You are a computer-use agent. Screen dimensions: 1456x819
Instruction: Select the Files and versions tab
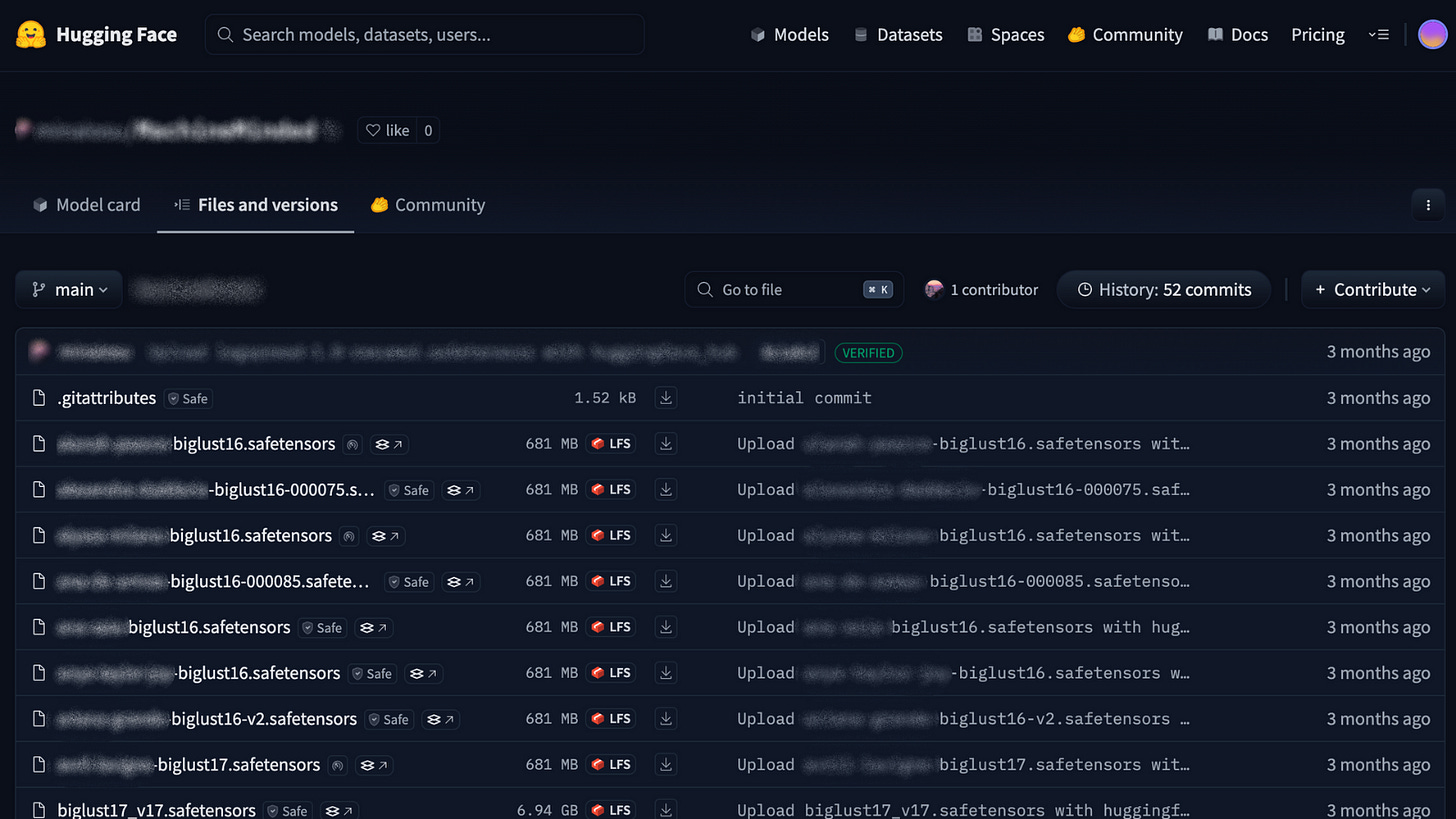[x=256, y=205]
